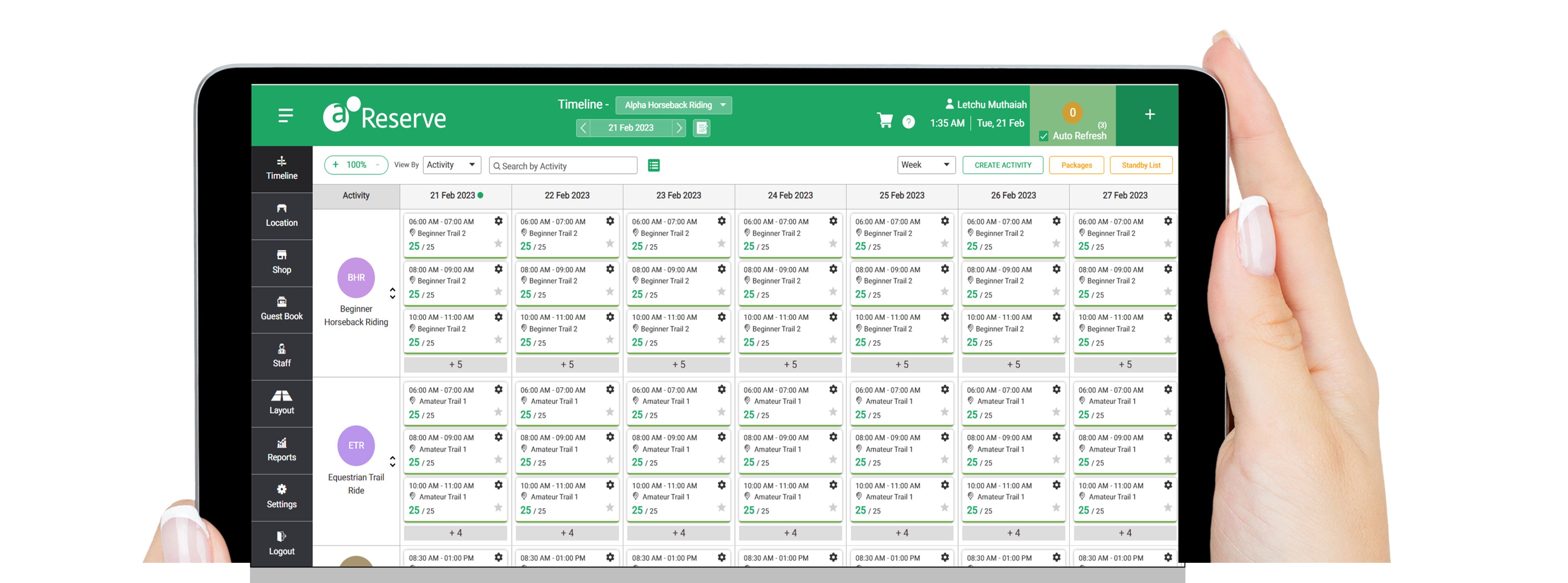This screenshot has width=1568, height=583.
Task: Star the 23 Feb 08:00 AM Beginner Trail 2 slot
Action: [x=721, y=291]
